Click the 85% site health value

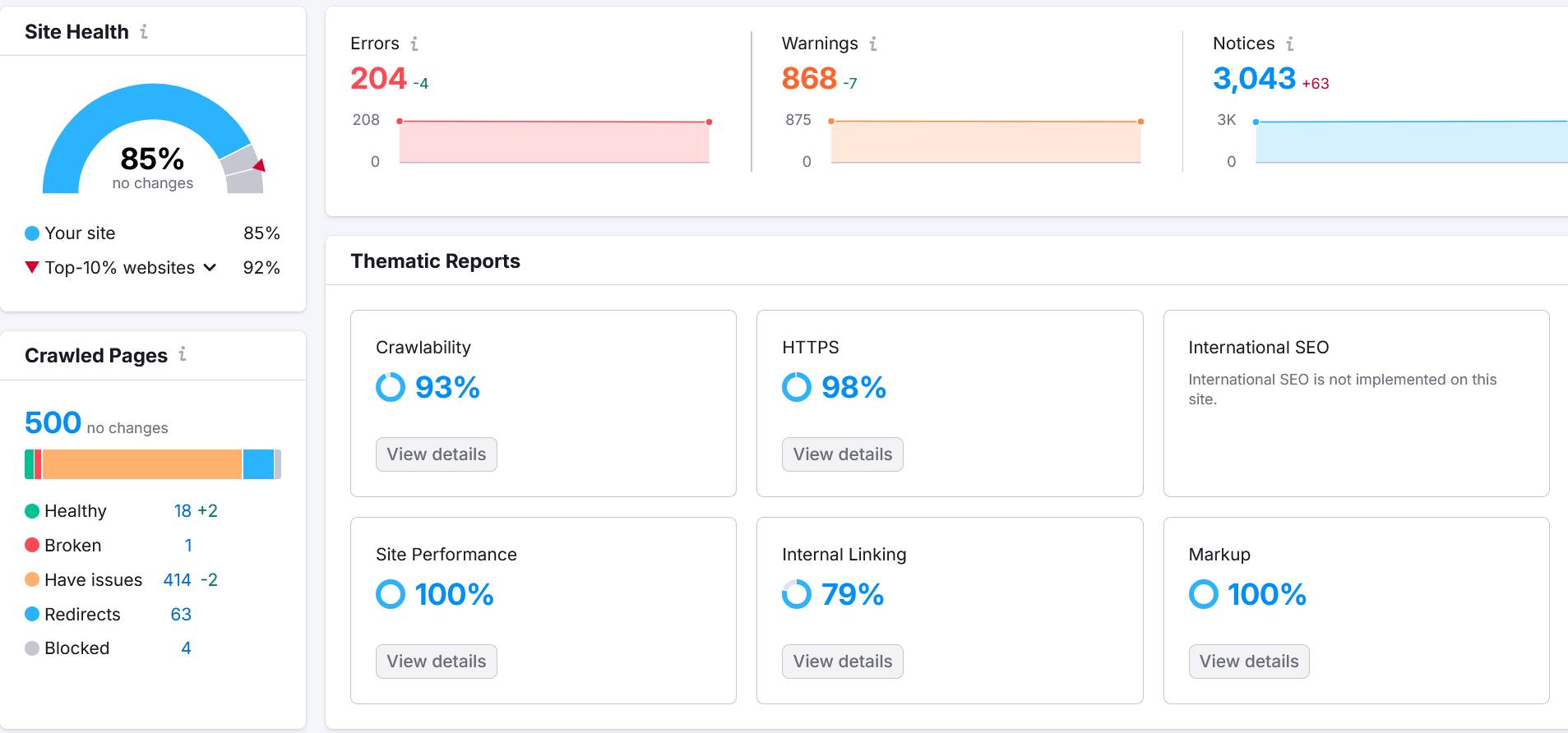pos(152,158)
